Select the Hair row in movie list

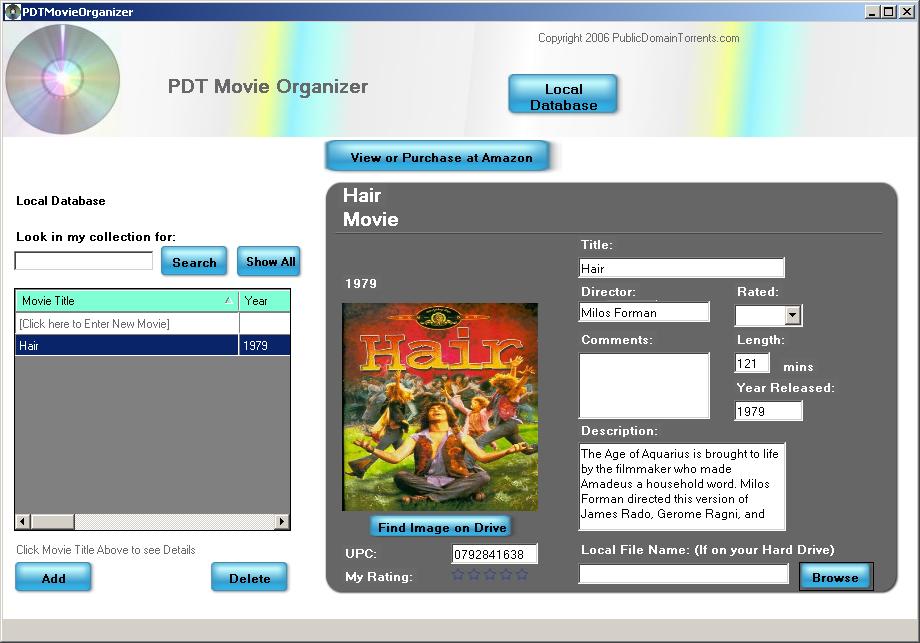click(x=127, y=346)
